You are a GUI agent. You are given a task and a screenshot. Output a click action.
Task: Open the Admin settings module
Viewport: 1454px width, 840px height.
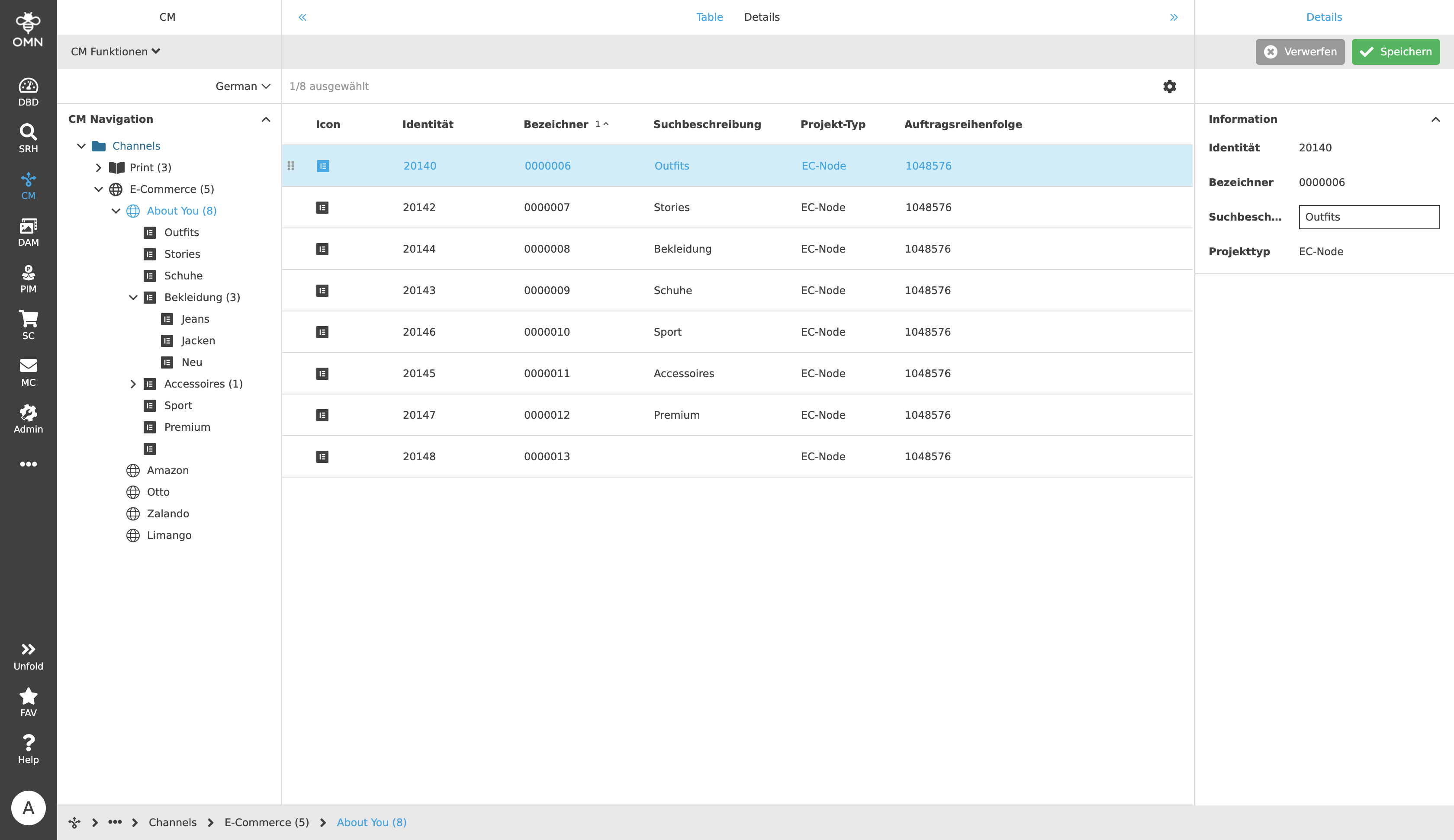pos(28,419)
